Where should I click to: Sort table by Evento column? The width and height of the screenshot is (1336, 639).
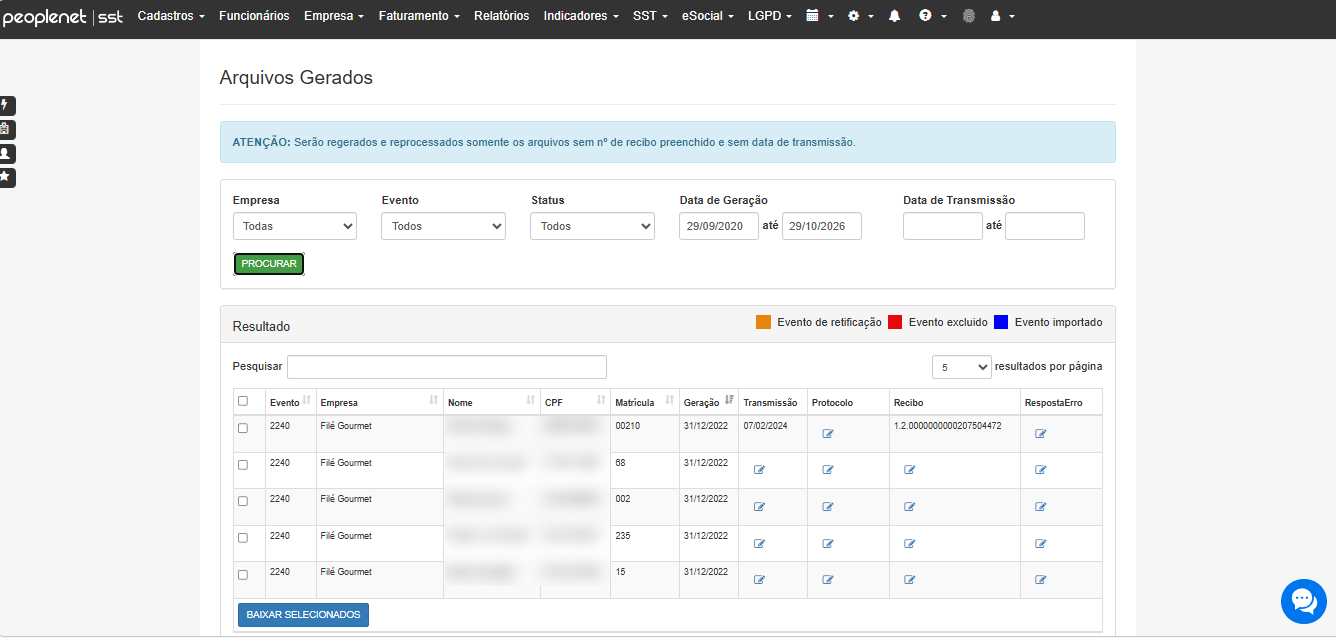(x=290, y=402)
